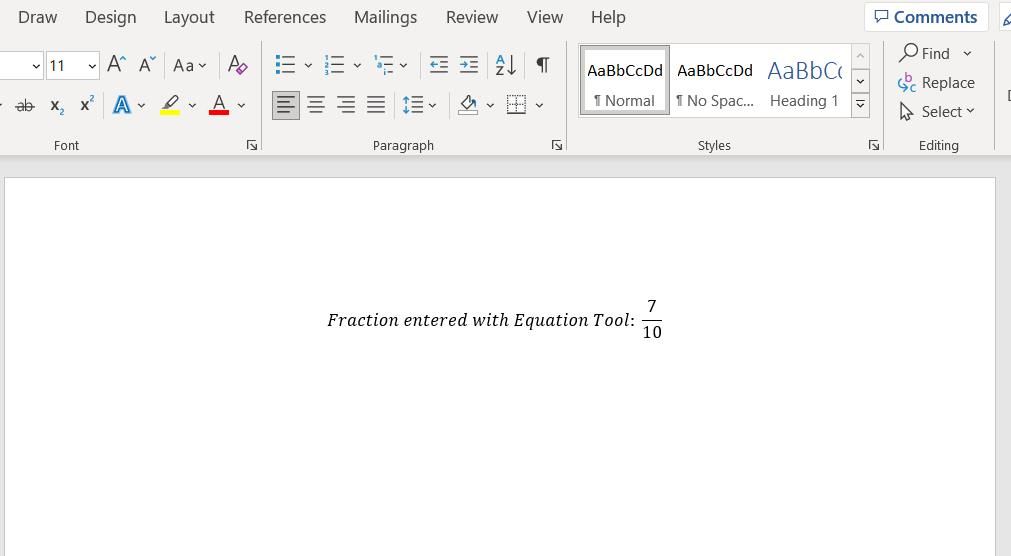
Task: Click the text 'Fraction entered with Equation Tool'
Action: (x=478, y=320)
